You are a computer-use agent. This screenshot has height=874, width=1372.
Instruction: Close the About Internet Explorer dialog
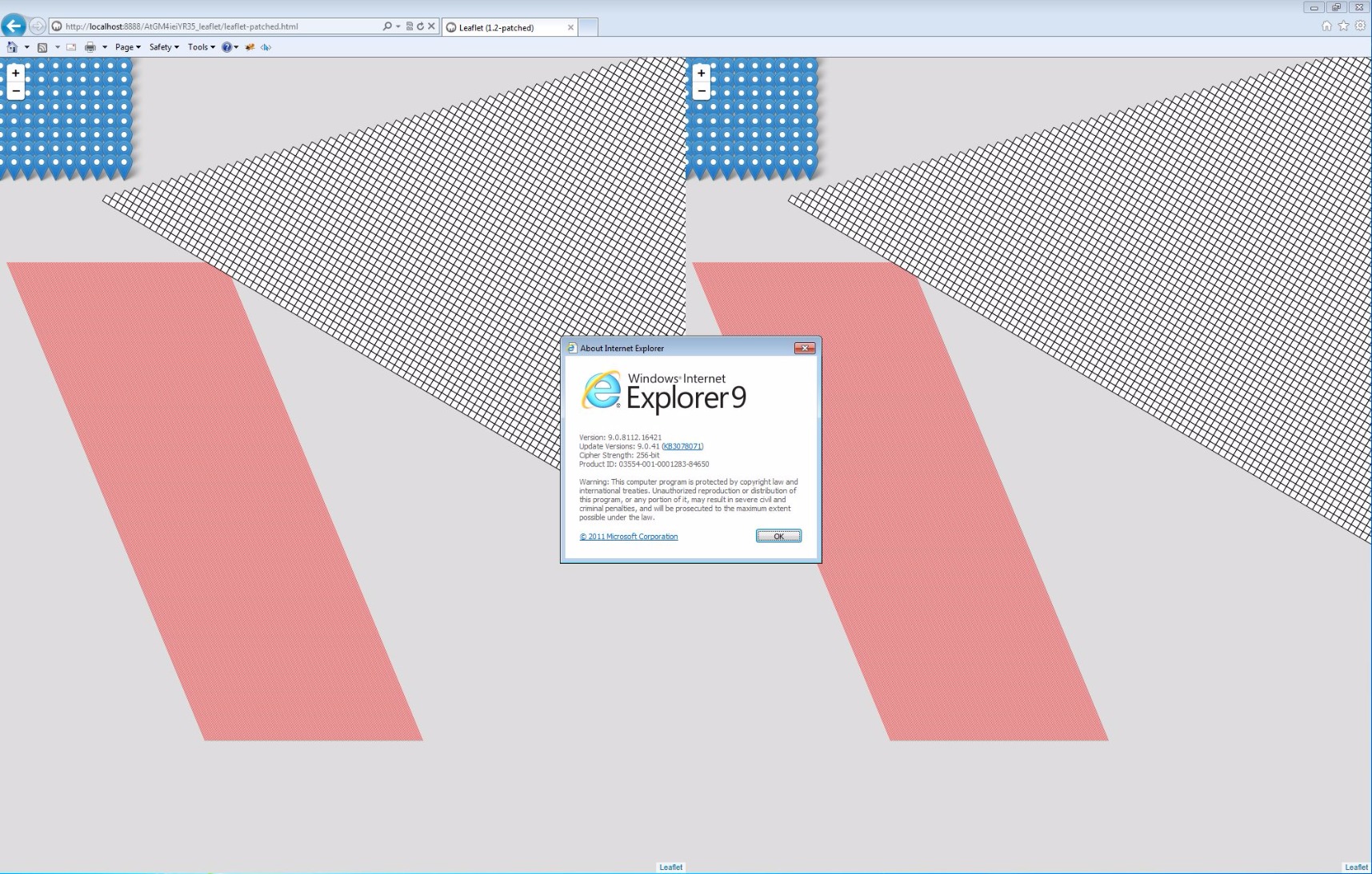pos(805,348)
